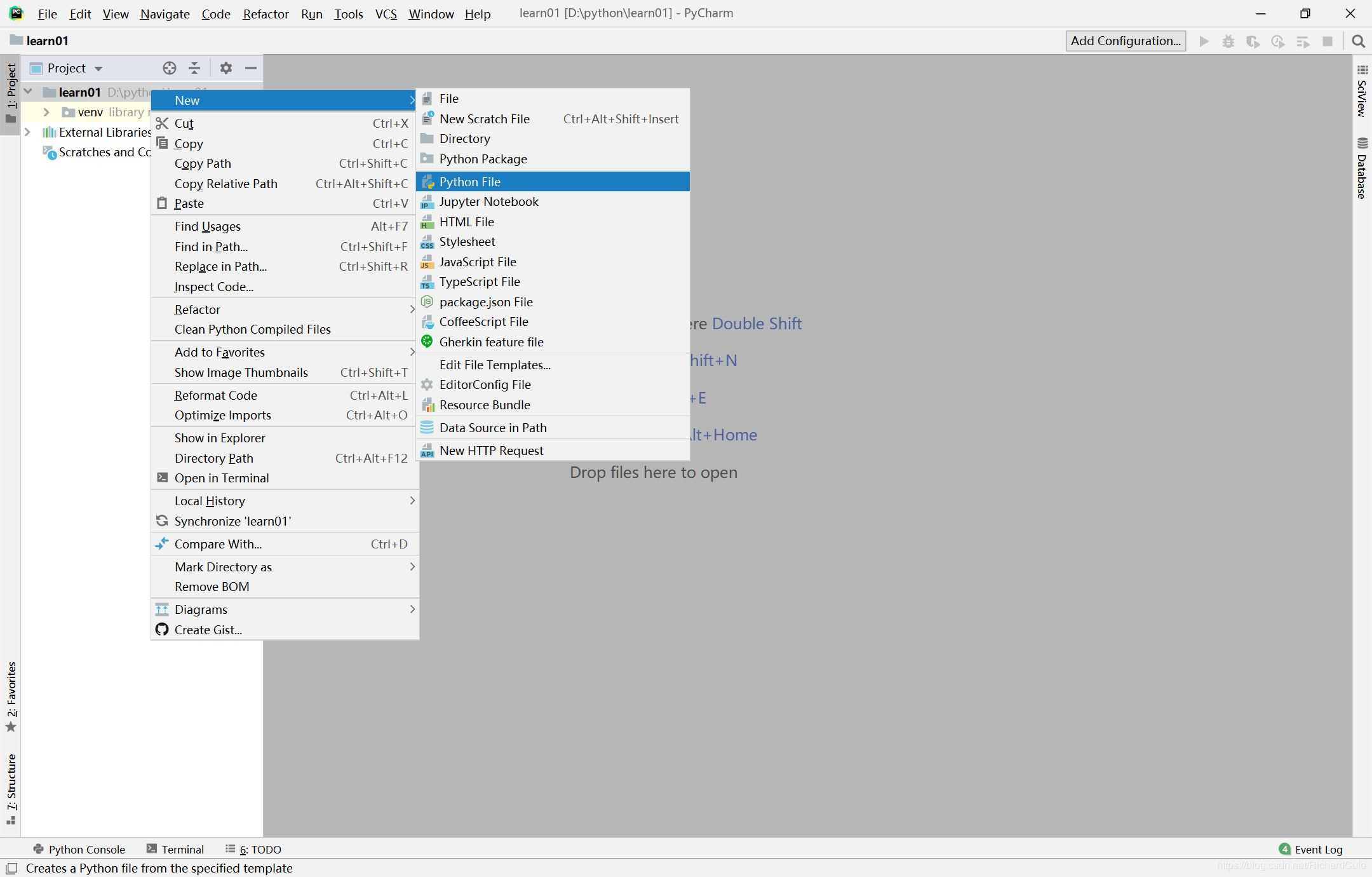Expand the learn01 project root tree
Viewport: 1372px width, 877px height.
point(30,91)
